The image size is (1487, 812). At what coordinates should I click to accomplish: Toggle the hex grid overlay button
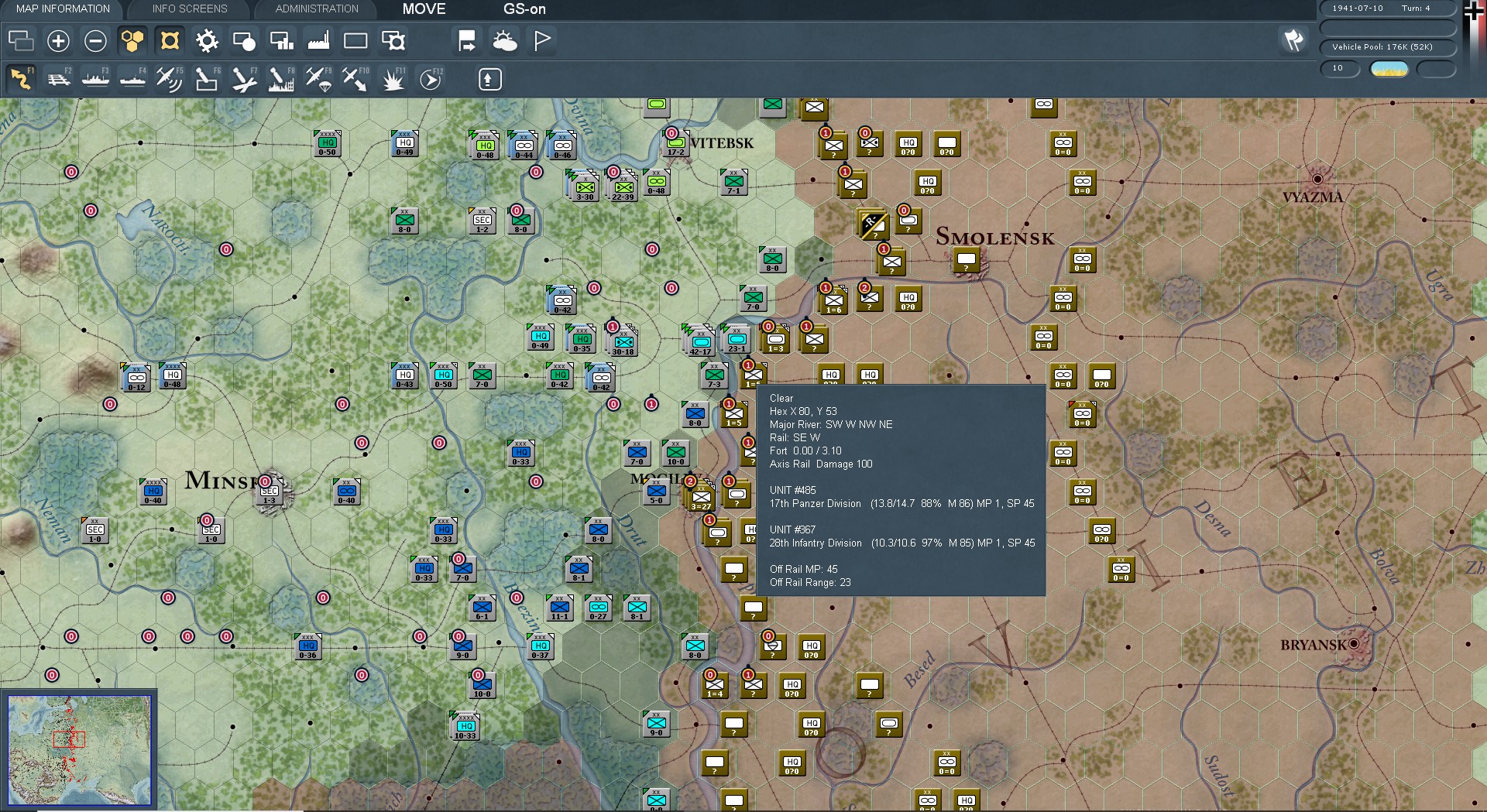pyautogui.click(x=132, y=41)
